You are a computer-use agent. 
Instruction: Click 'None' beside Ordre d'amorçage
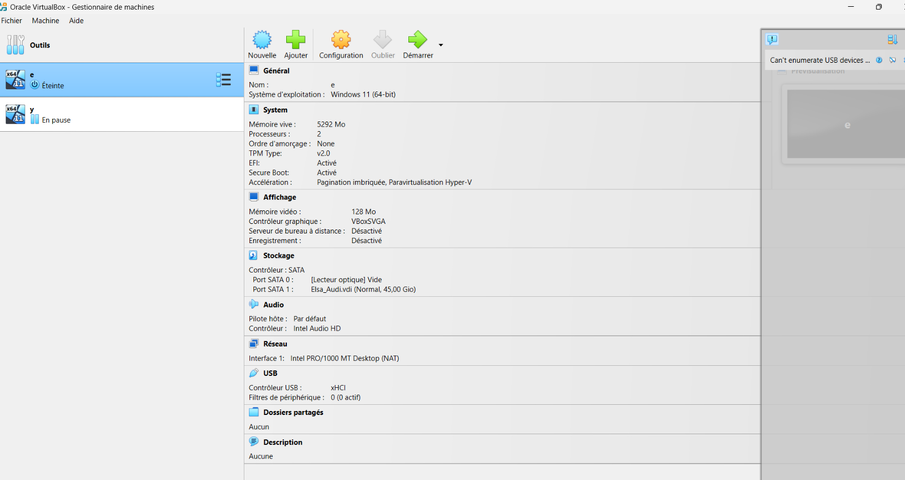click(326, 143)
